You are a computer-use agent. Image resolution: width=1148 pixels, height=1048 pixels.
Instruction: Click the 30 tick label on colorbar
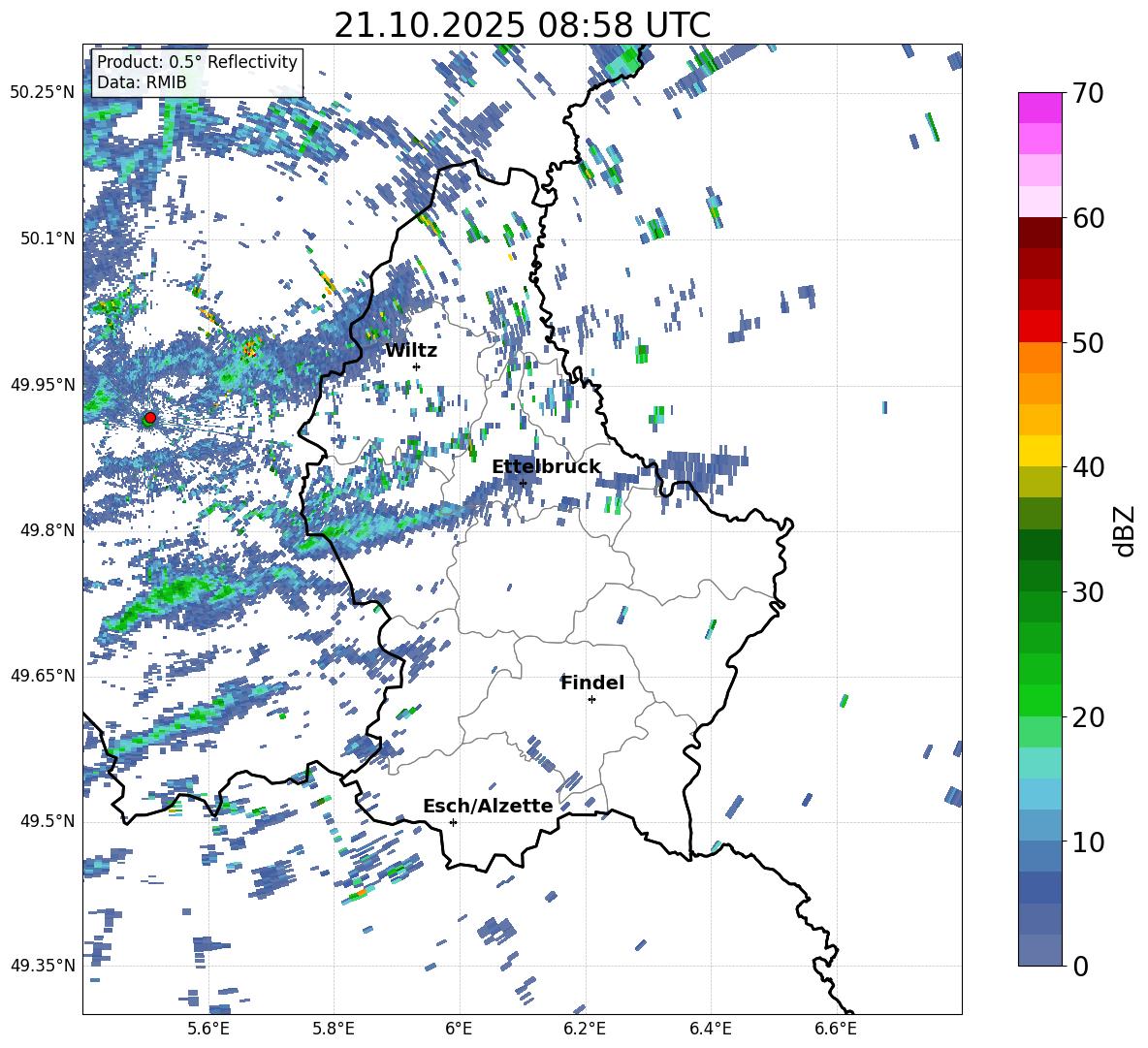1088,592
